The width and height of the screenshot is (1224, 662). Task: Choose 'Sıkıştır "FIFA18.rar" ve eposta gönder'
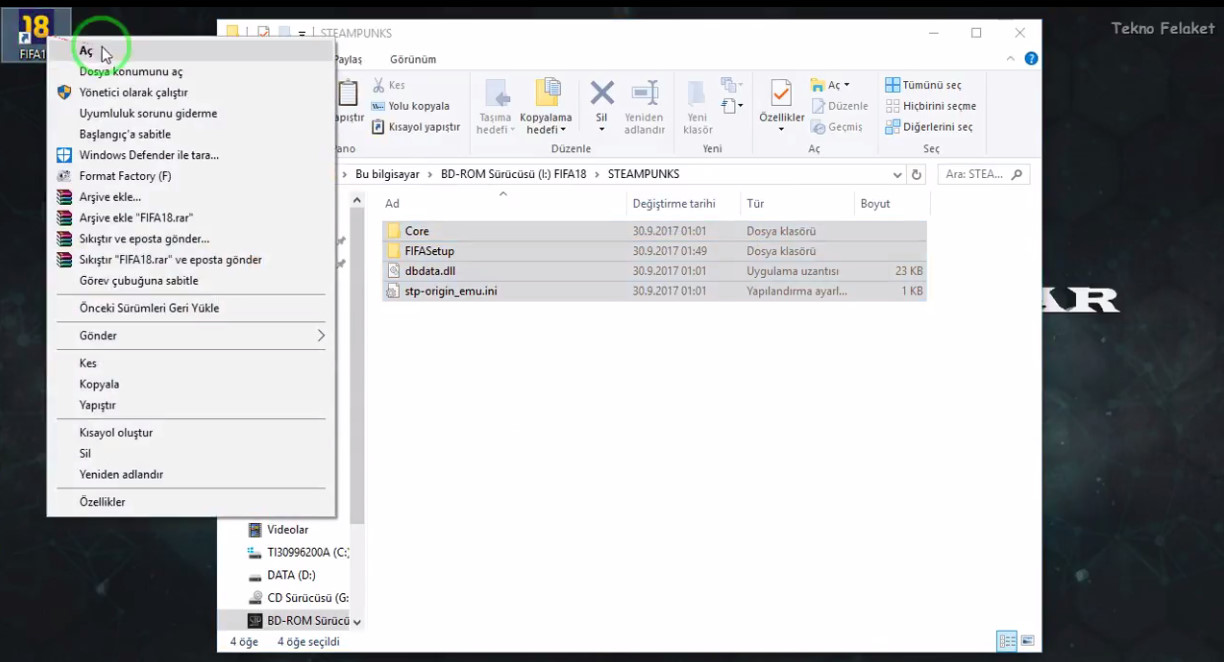tap(191, 260)
